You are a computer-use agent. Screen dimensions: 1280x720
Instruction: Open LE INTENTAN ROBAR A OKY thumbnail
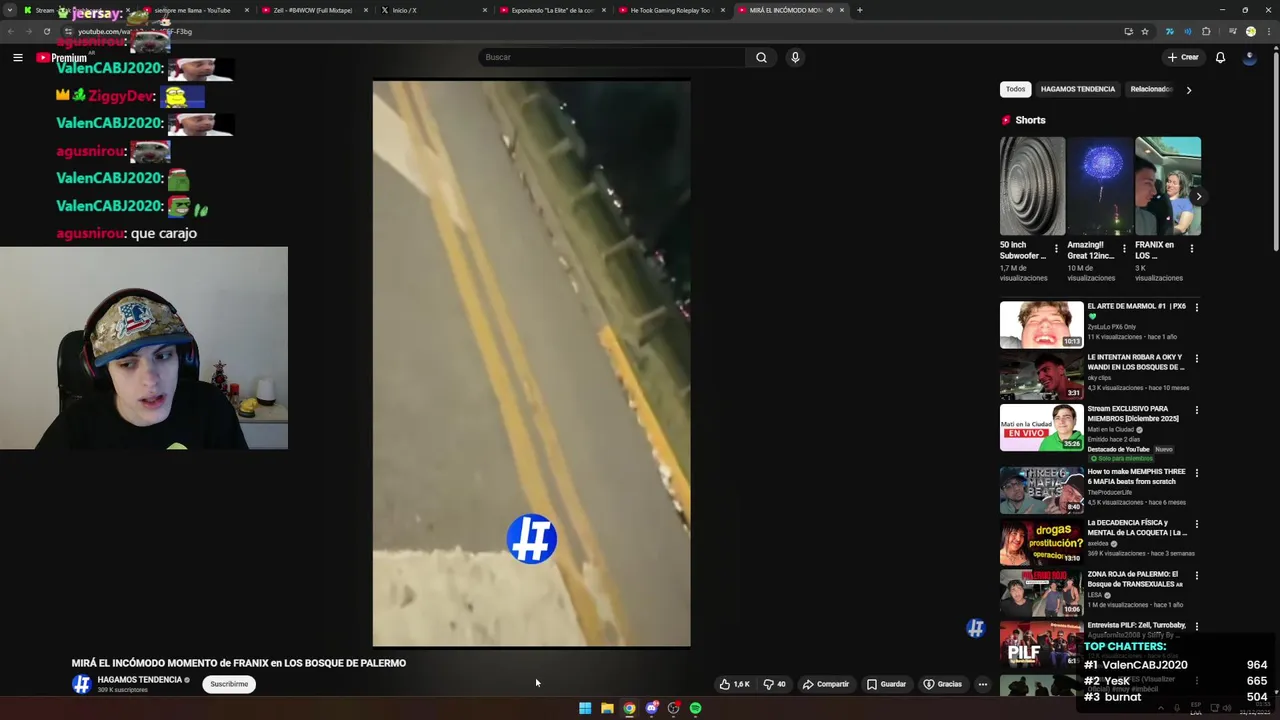pyautogui.click(x=1041, y=376)
